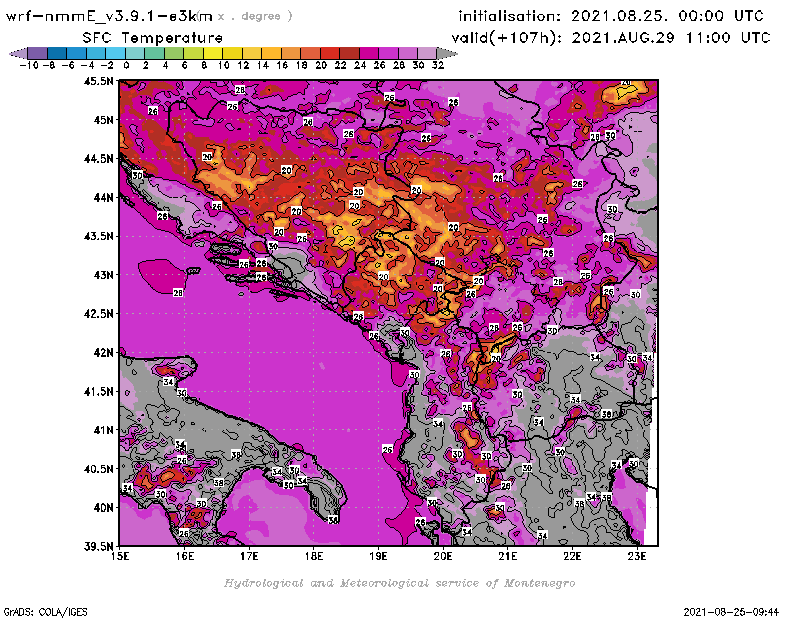Viewport: 800px width, 618px height.
Task: Click gray arrow end of legend above 32
Action: point(447,53)
